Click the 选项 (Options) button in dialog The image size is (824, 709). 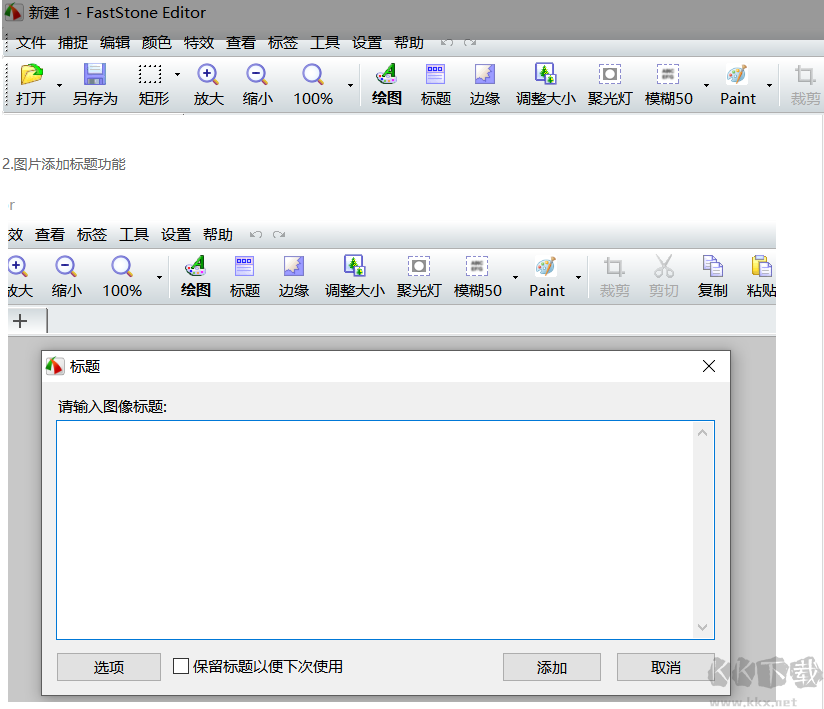(108, 667)
